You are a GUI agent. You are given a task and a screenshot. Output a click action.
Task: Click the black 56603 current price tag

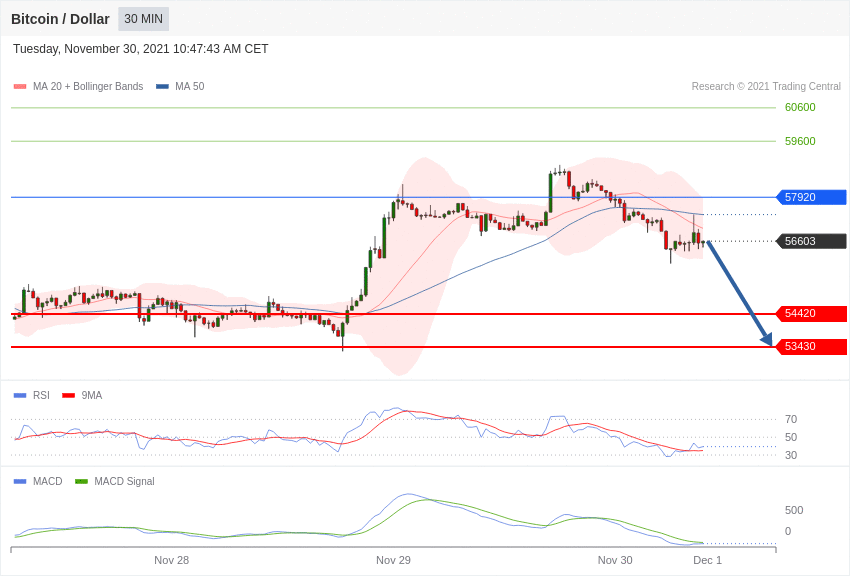pos(812,241)
